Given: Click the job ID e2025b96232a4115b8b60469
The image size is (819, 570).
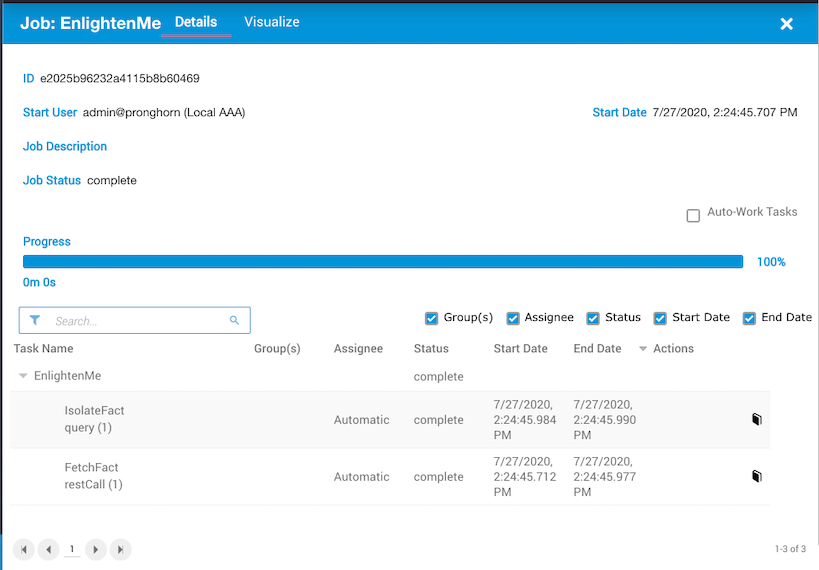Looking at the screenshot, I should [x=120, y=78].
